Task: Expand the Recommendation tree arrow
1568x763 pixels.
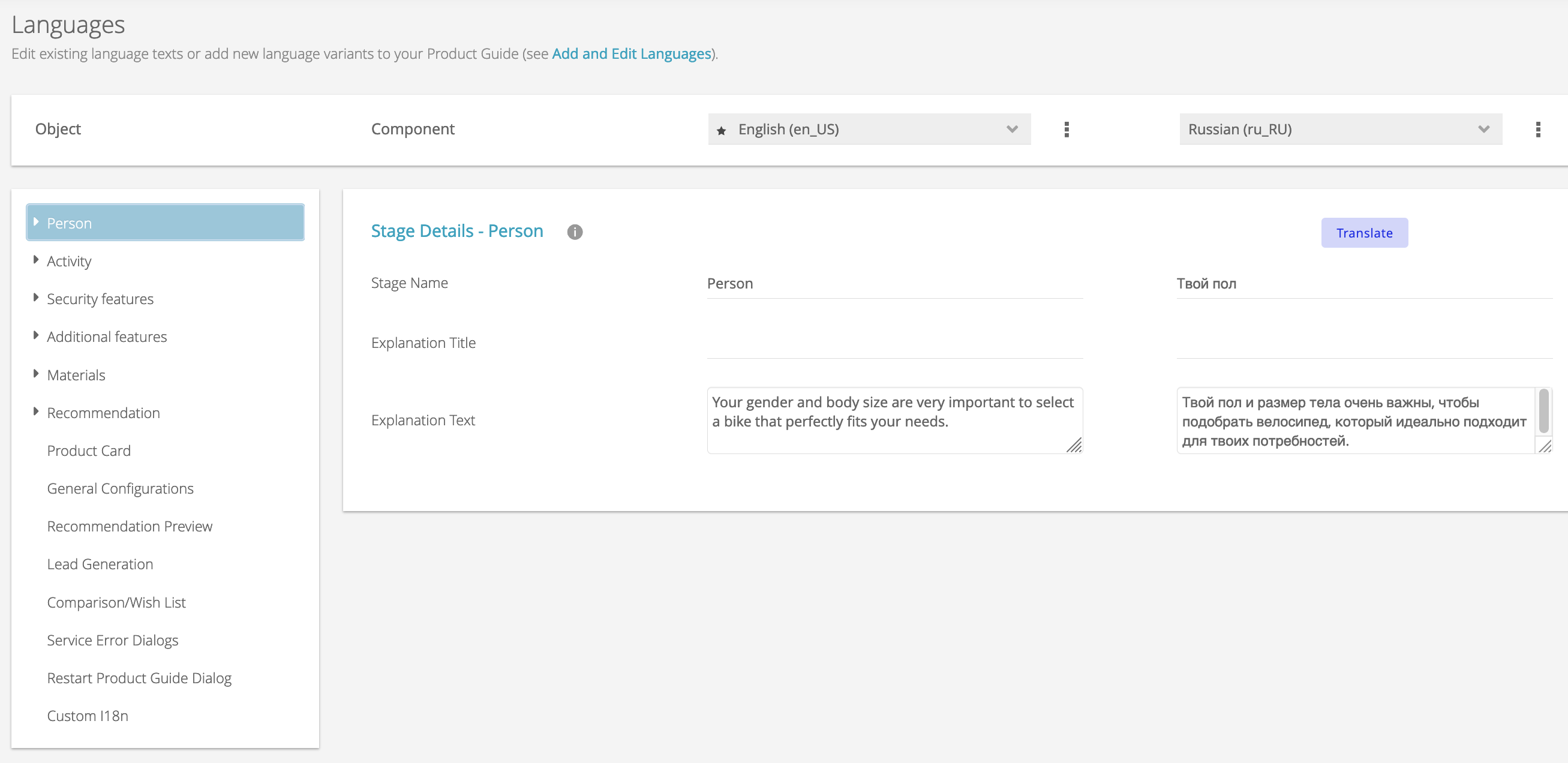Action: click(x=36, y=412)
